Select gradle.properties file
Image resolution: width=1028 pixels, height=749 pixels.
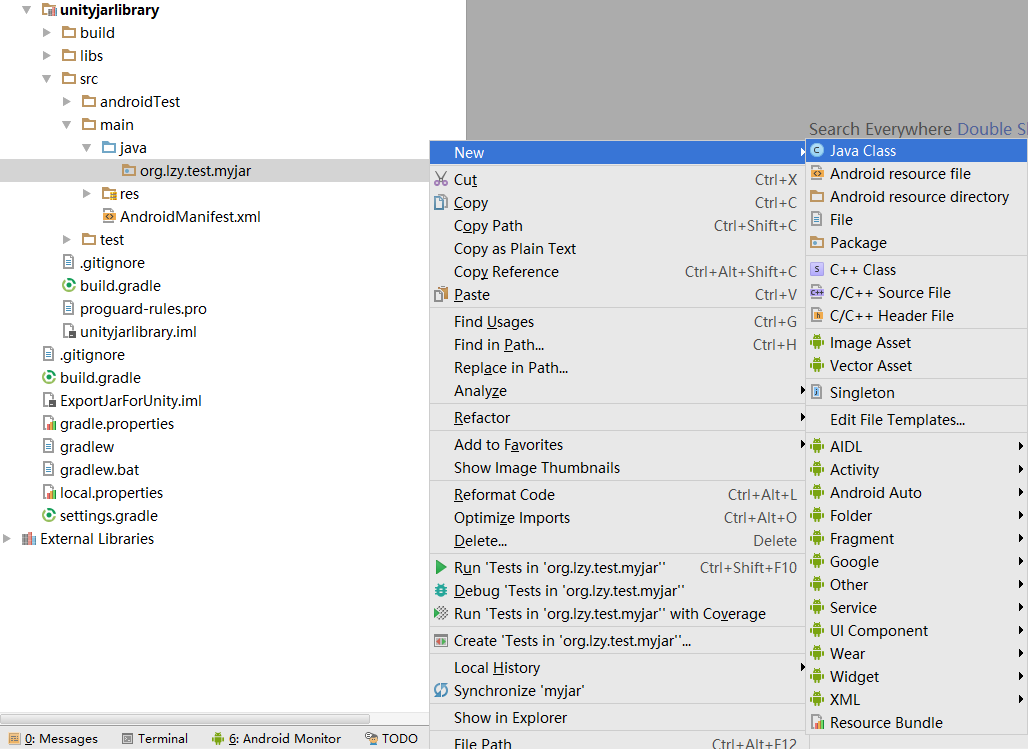(x=117, y=424)
